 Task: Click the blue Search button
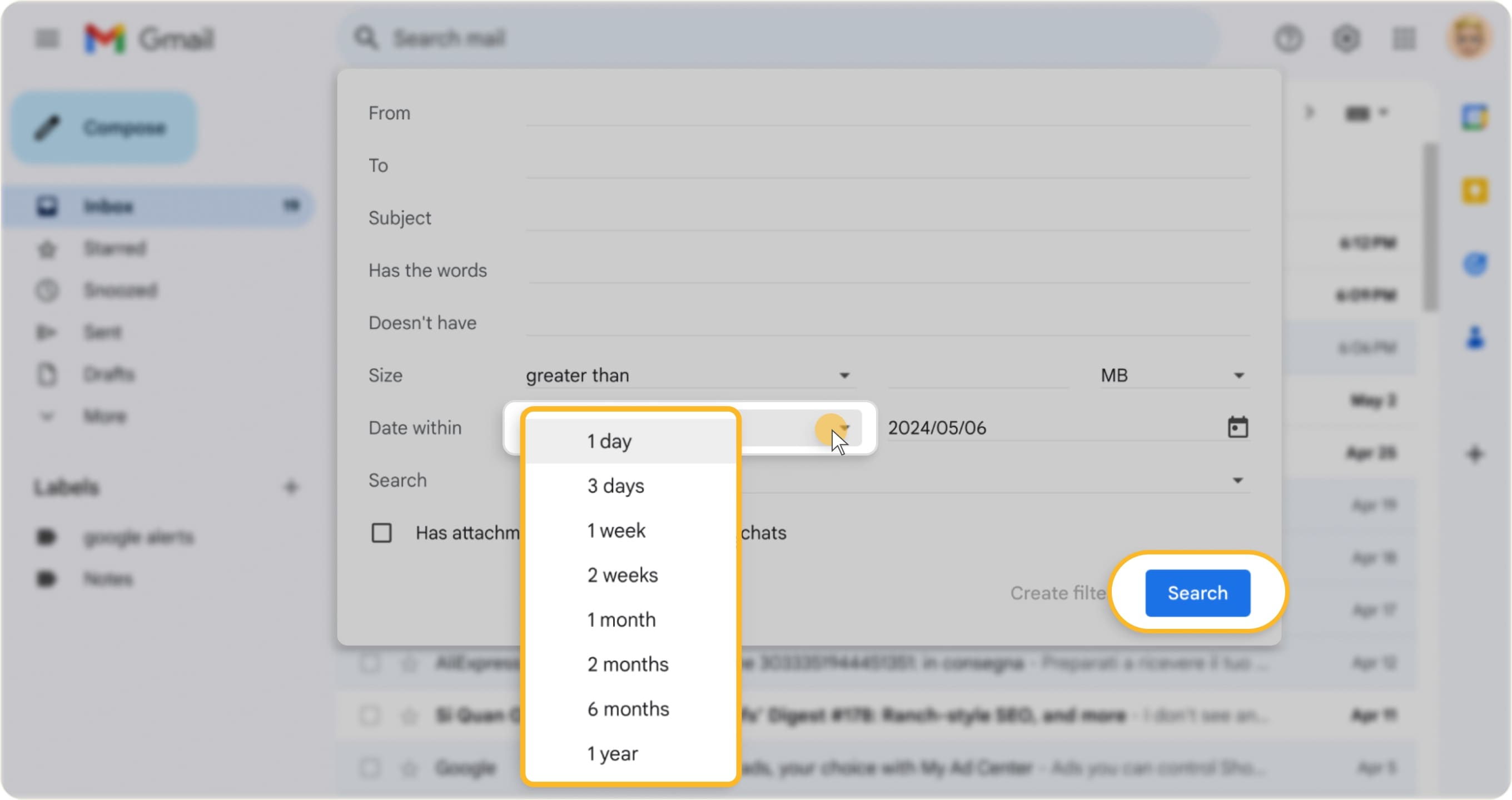point(1197,592)
